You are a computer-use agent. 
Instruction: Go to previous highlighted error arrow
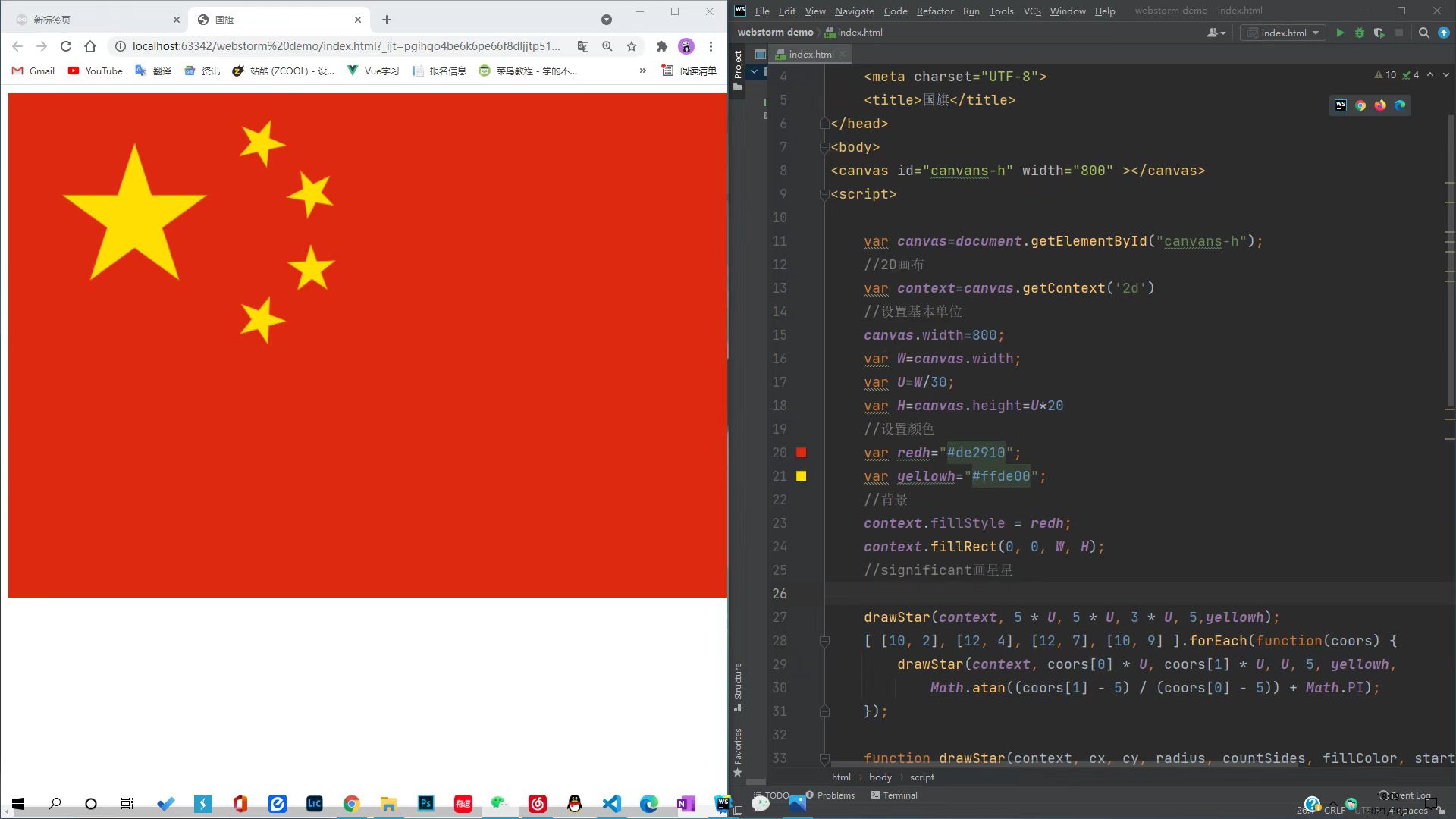pyautogui.click(x=1430, y=75)
